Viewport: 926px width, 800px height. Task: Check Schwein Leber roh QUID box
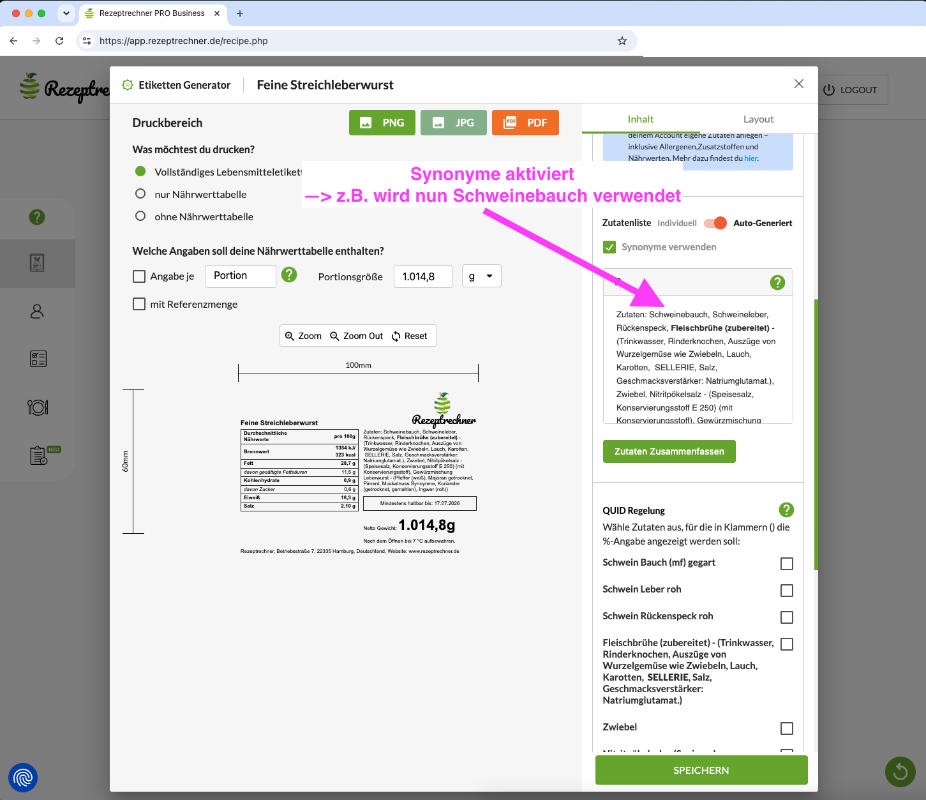787,590
